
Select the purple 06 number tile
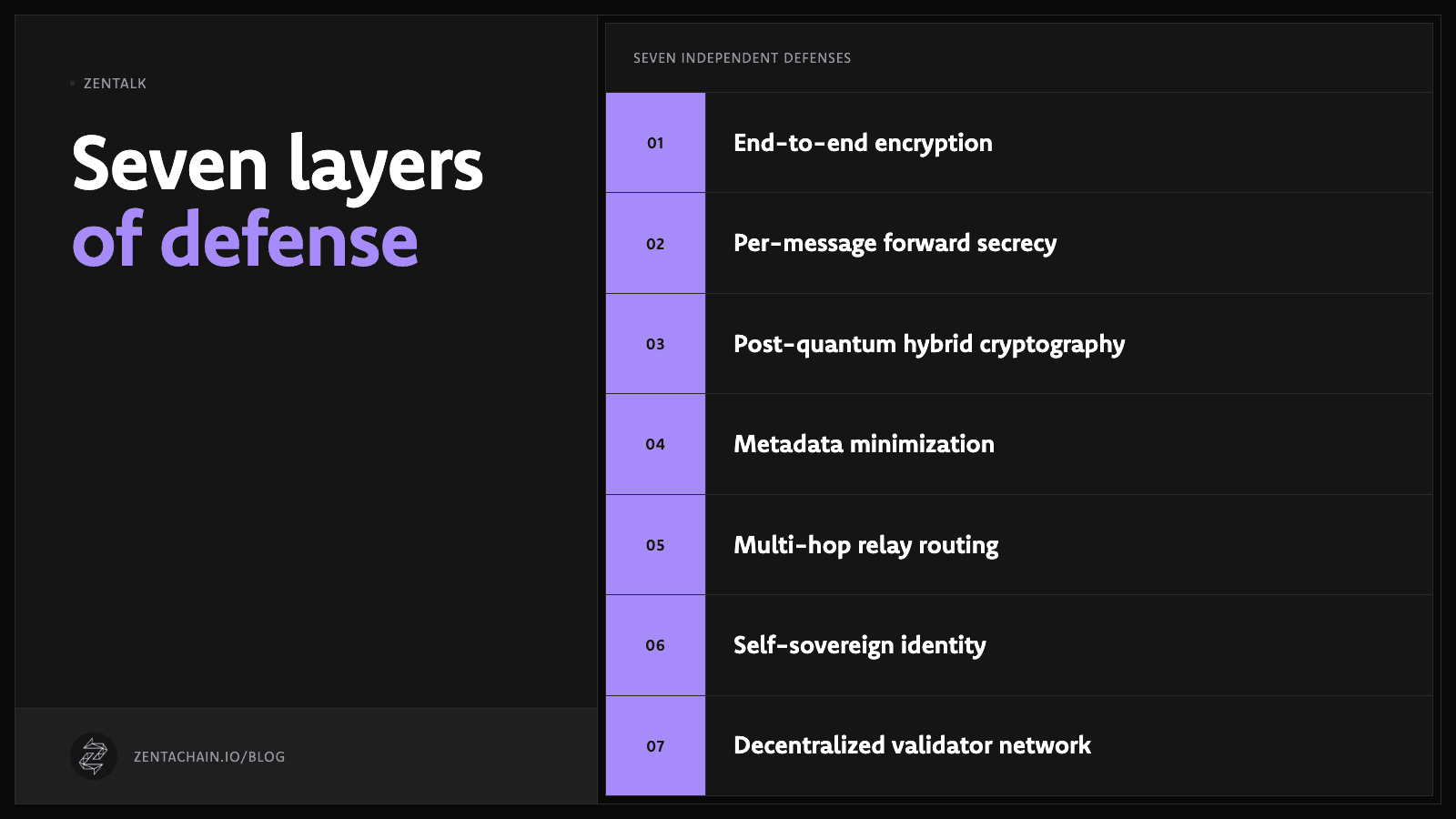[x=655, y=645]
